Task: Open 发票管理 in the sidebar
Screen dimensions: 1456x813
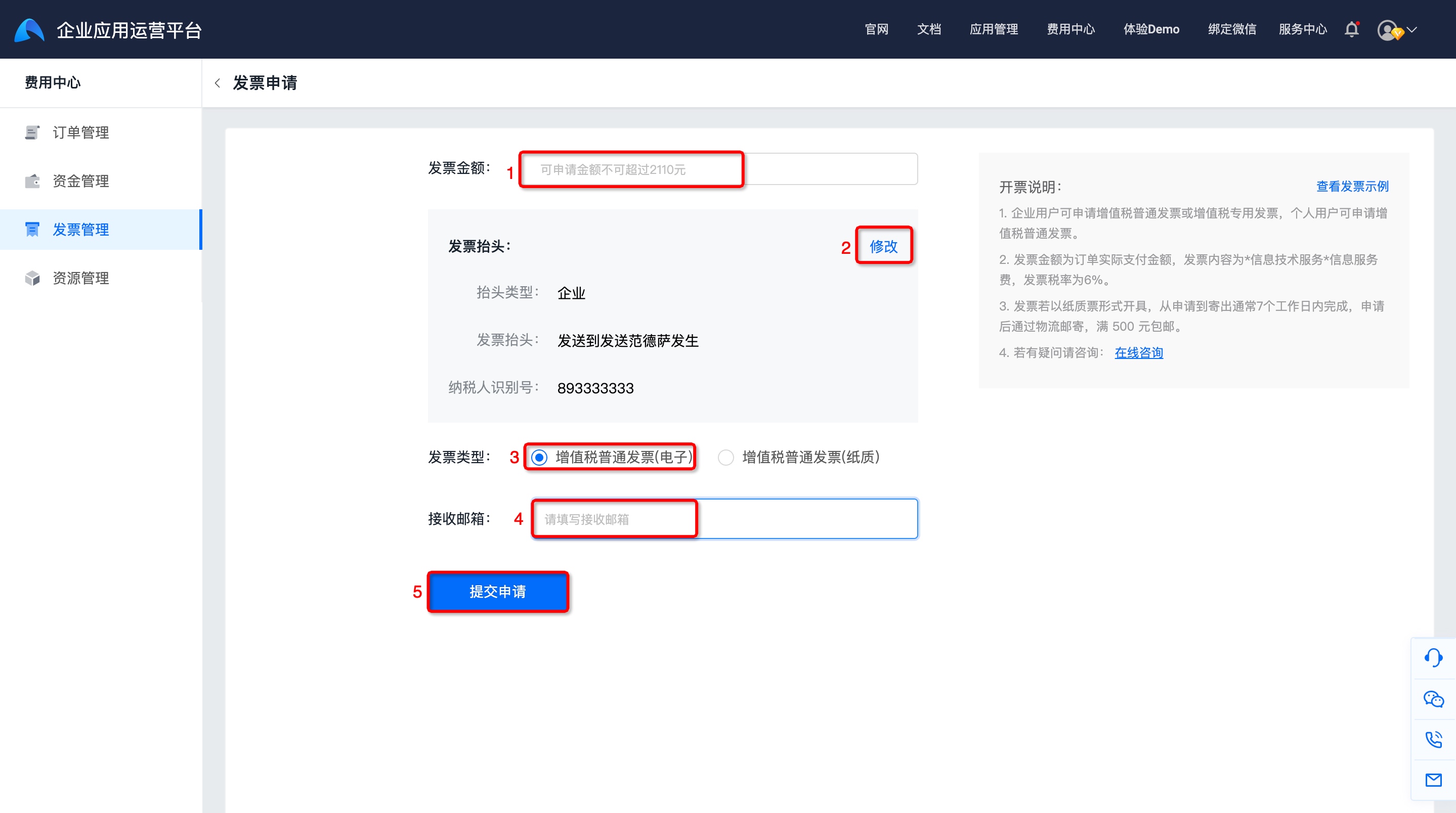Action: pos(101,230)
